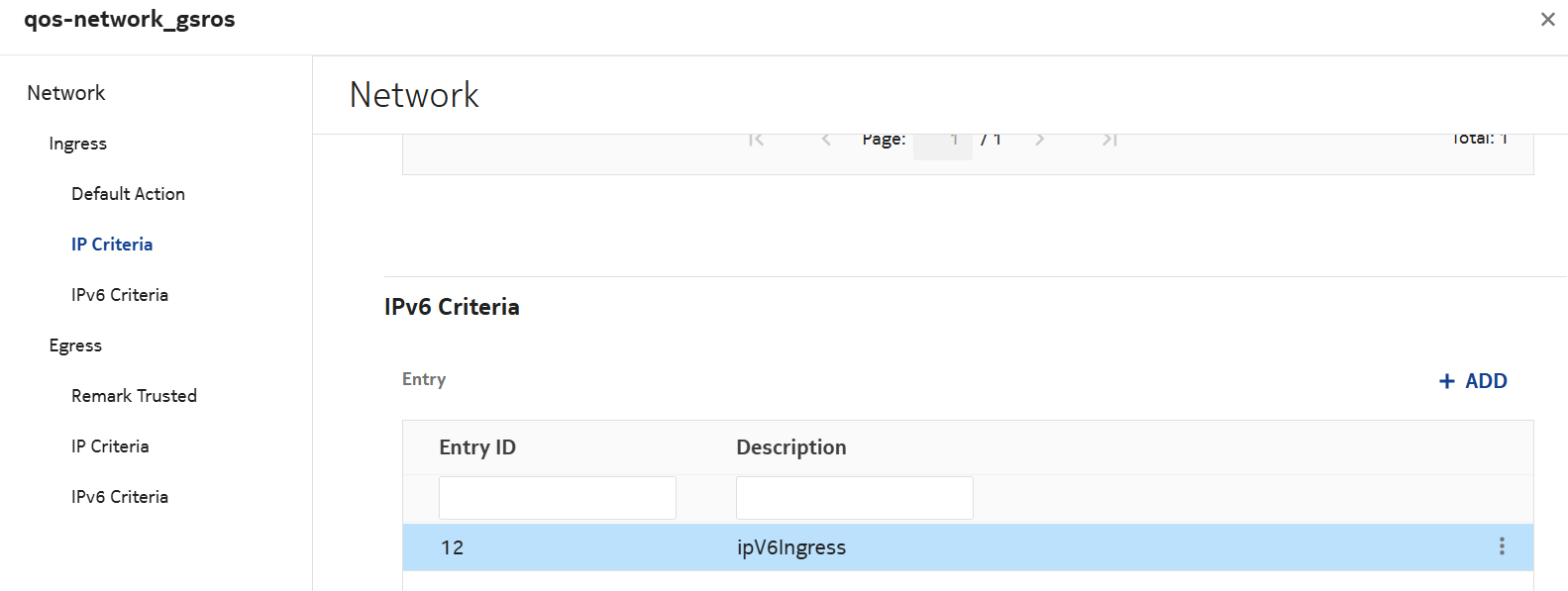Select Network in the sidebar
The width and height of the screenshot is (1568, 591).
[x=65, y=93]
